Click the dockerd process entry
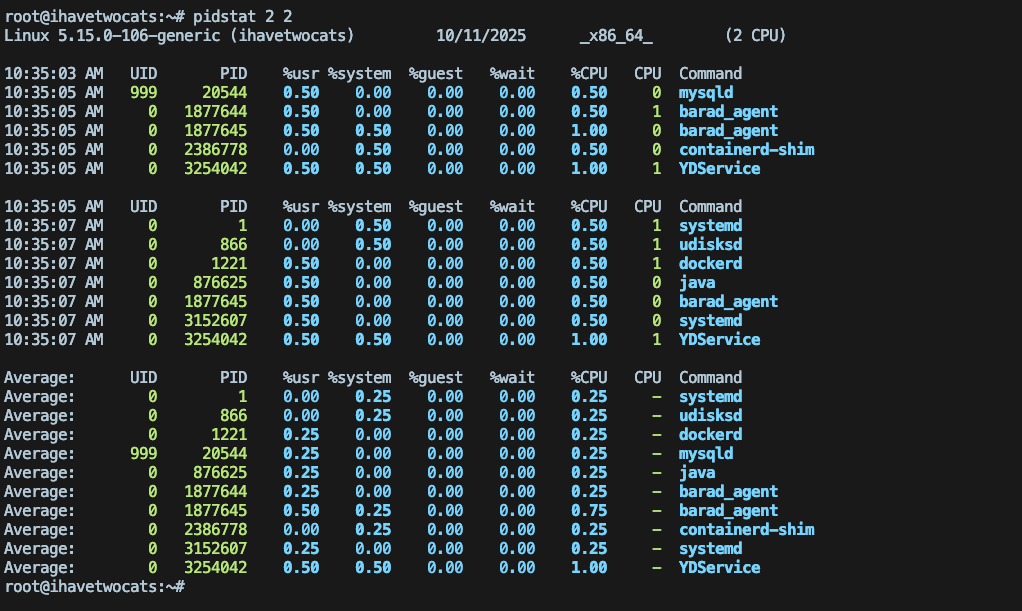The width and height of the screenshot is (1022, 611). point(709,263)
